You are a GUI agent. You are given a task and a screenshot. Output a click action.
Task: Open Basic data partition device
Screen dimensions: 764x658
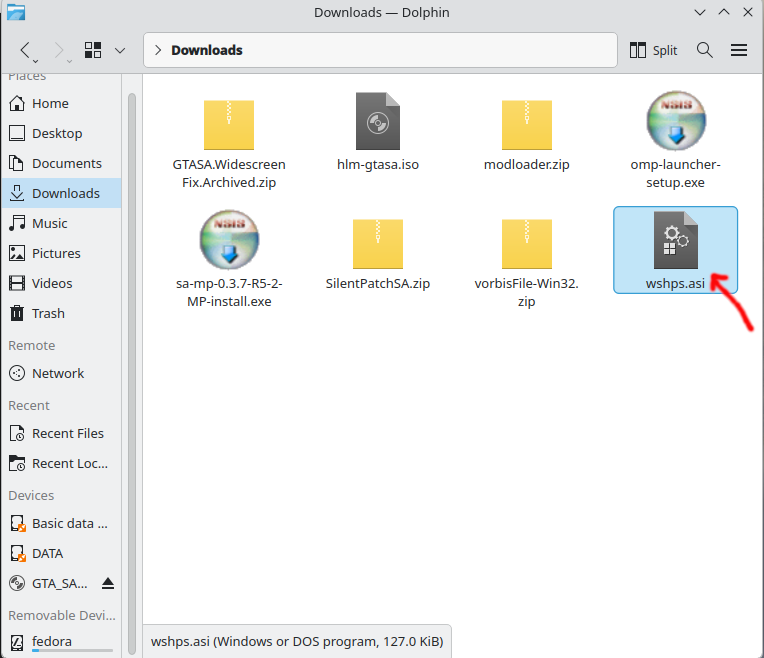61,523
